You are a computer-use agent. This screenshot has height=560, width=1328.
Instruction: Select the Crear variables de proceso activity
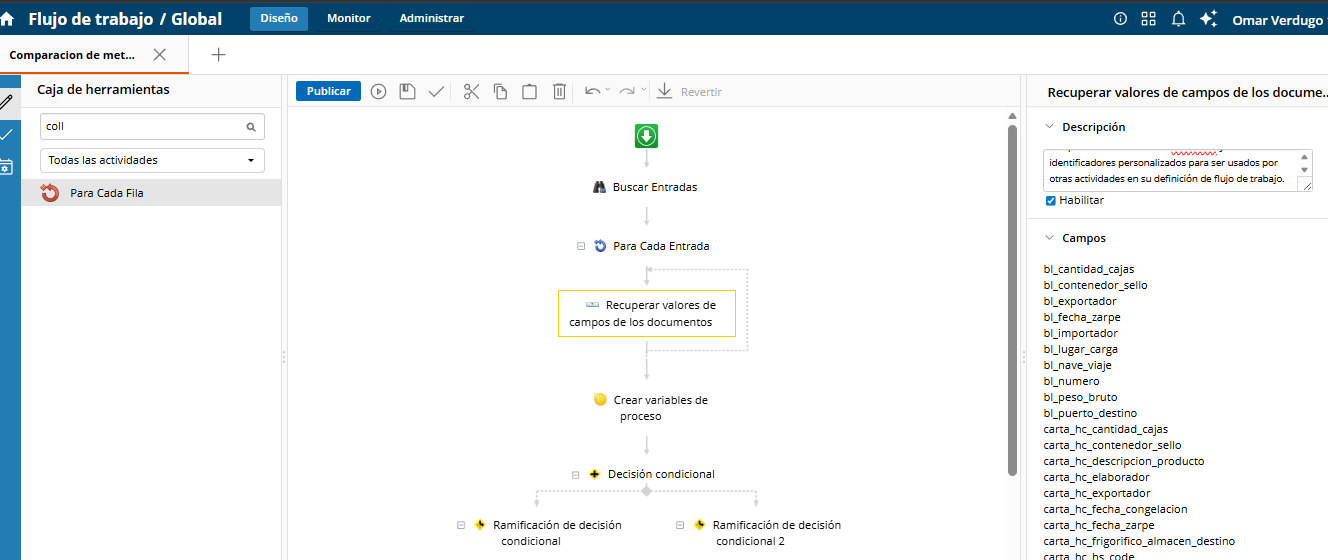(x=650, y=408)
